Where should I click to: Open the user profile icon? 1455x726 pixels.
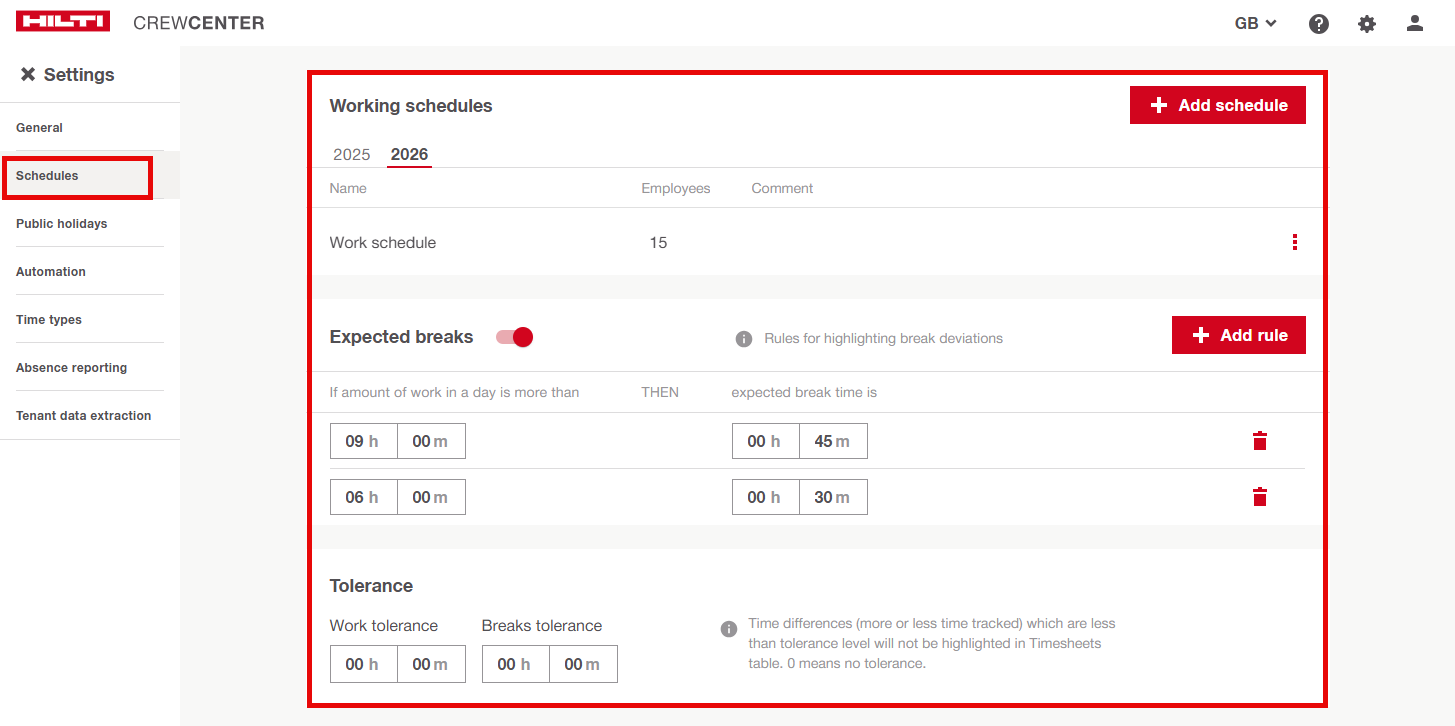(1414, 23)
